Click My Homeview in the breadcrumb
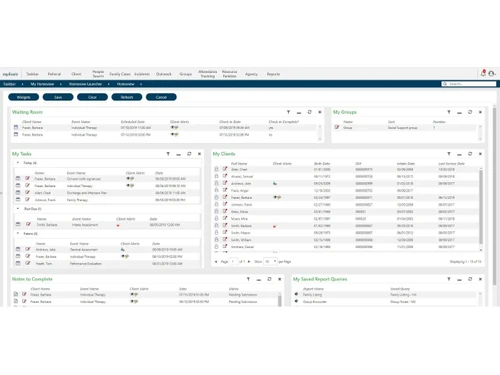Viewport: 500px width, 375px height. tap(42, 84)
